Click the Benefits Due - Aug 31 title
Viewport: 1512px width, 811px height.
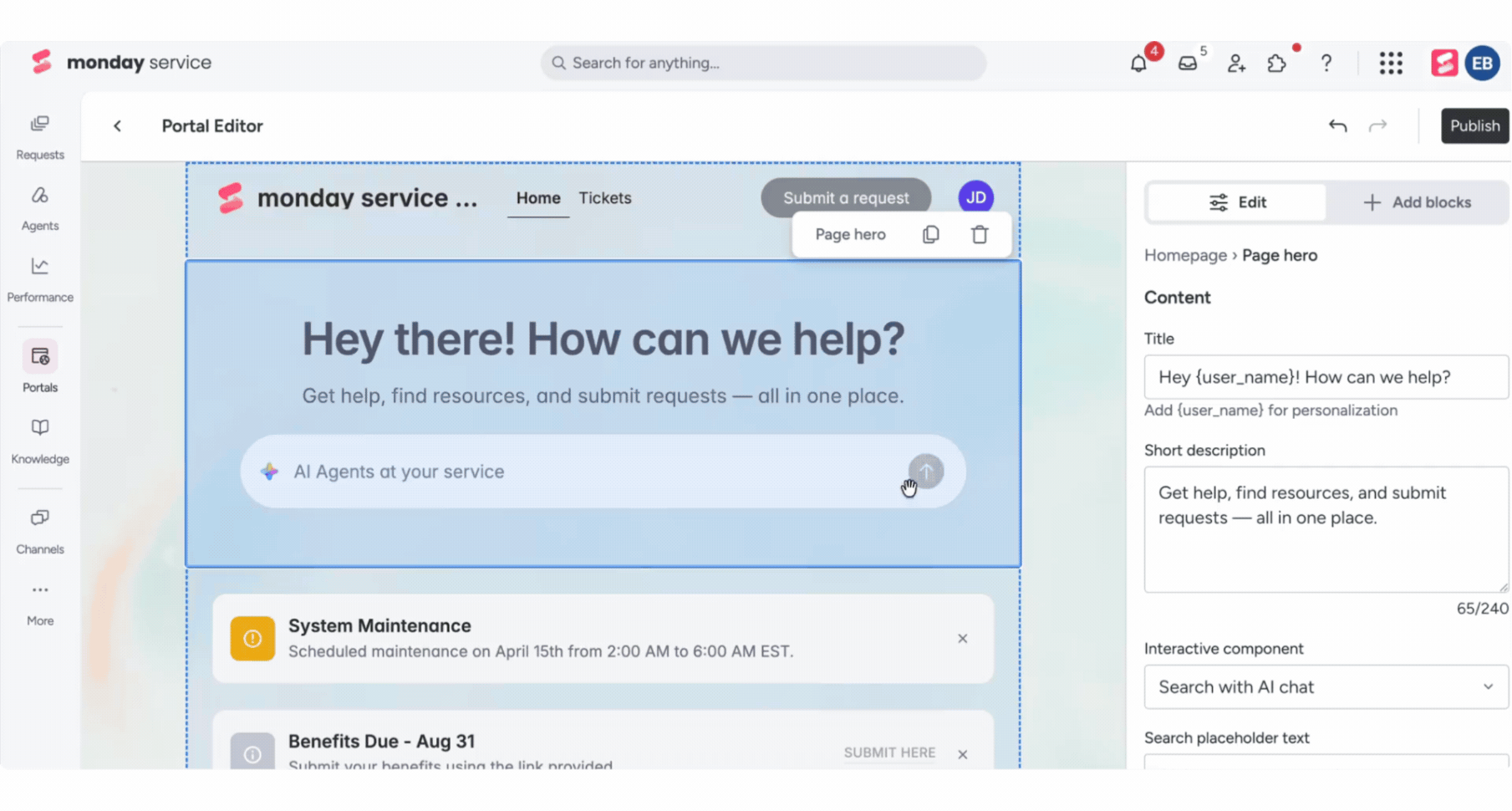(x=381, y=742)
